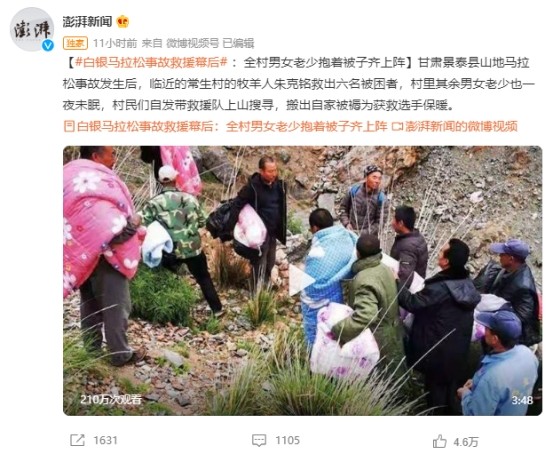Image resolution: width=554 pixels, height=454 pixels.
Task: Click the comment count 1105
Action: pyautogui.click(x=288, y=441)
